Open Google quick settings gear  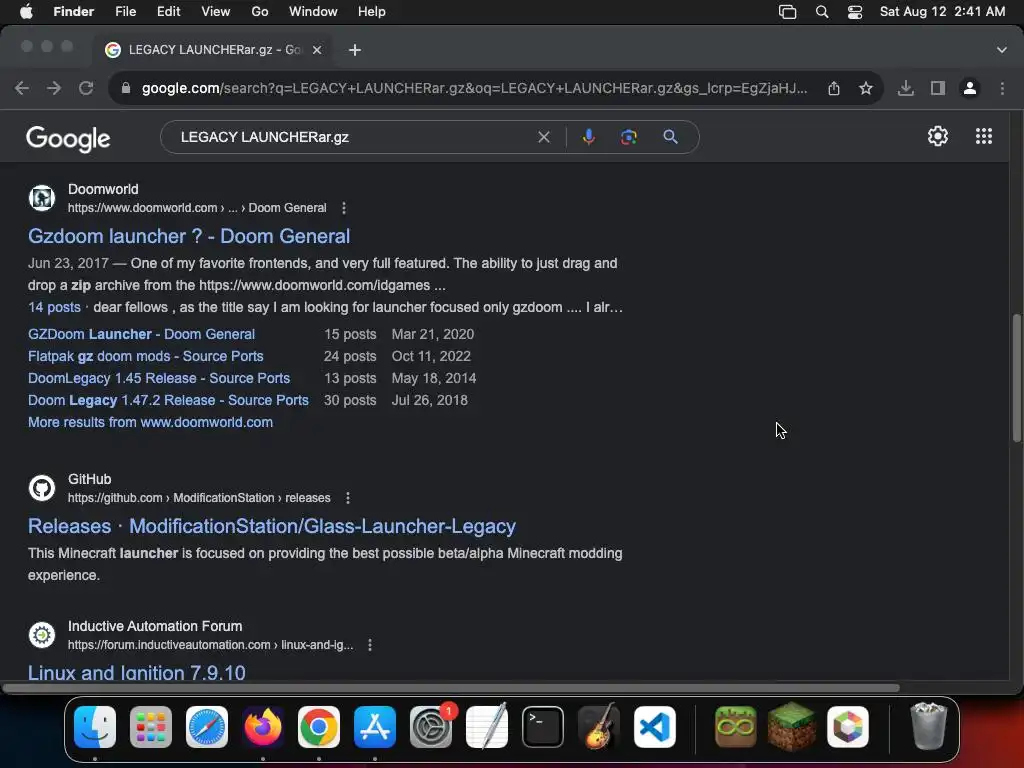coord(938,136)
